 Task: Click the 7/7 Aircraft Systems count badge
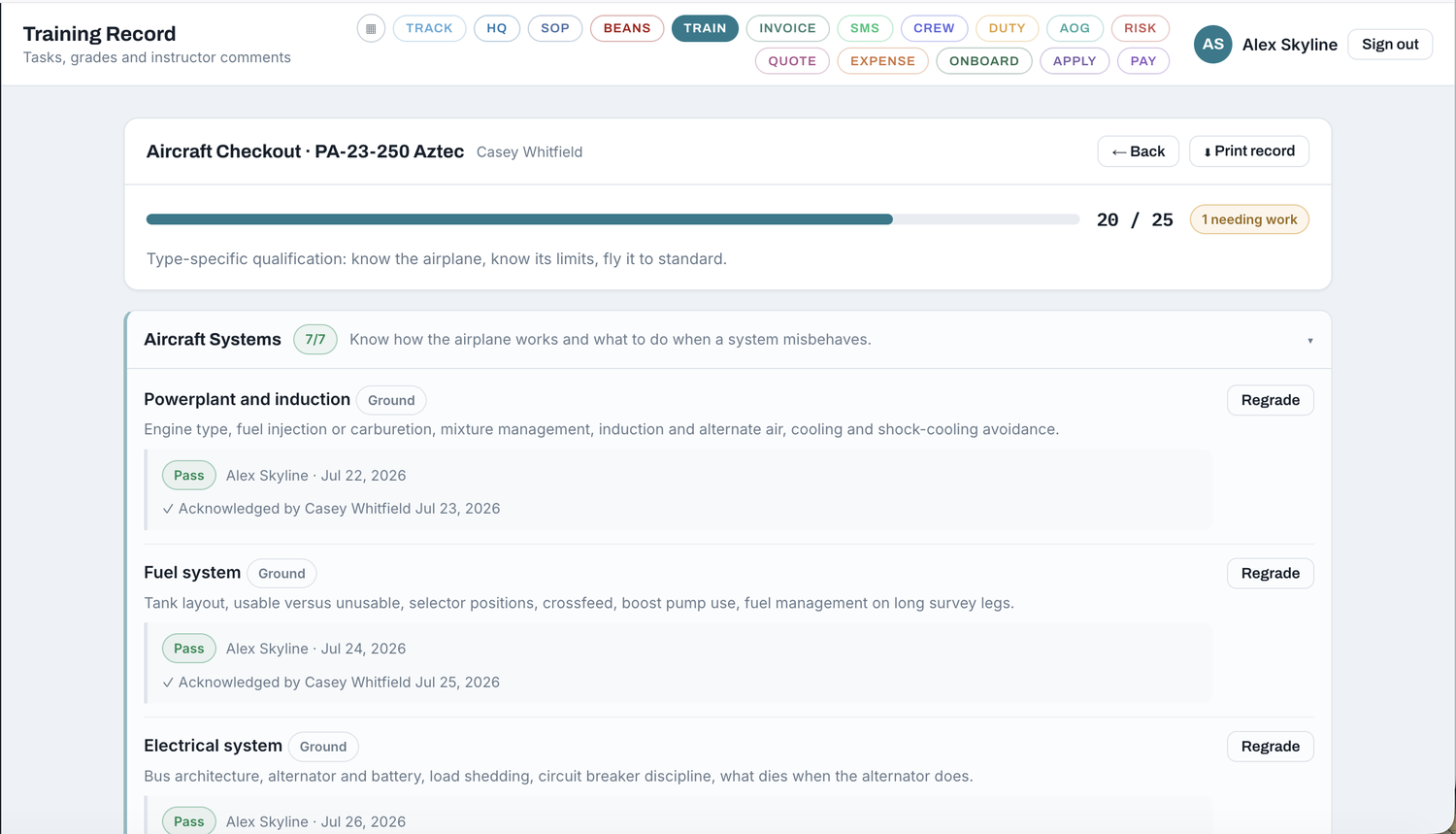point(315,340)
